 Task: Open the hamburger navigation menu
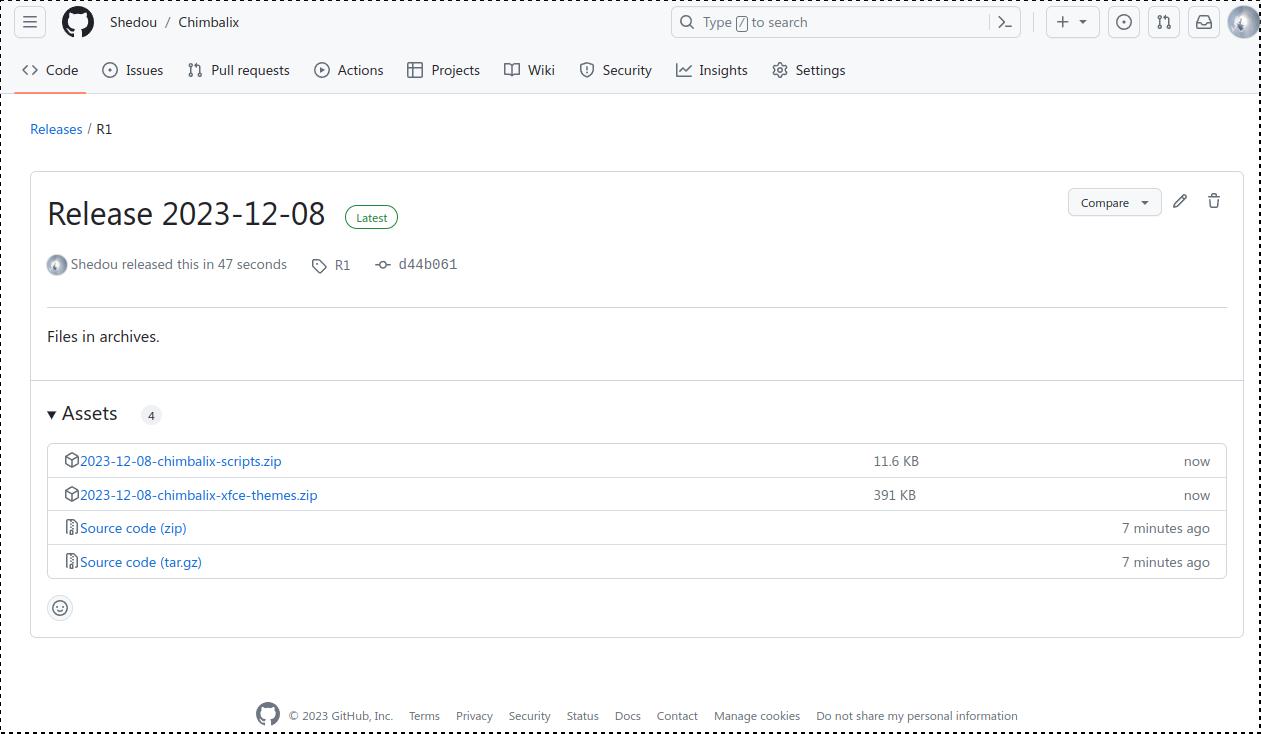tap(30, 22)
